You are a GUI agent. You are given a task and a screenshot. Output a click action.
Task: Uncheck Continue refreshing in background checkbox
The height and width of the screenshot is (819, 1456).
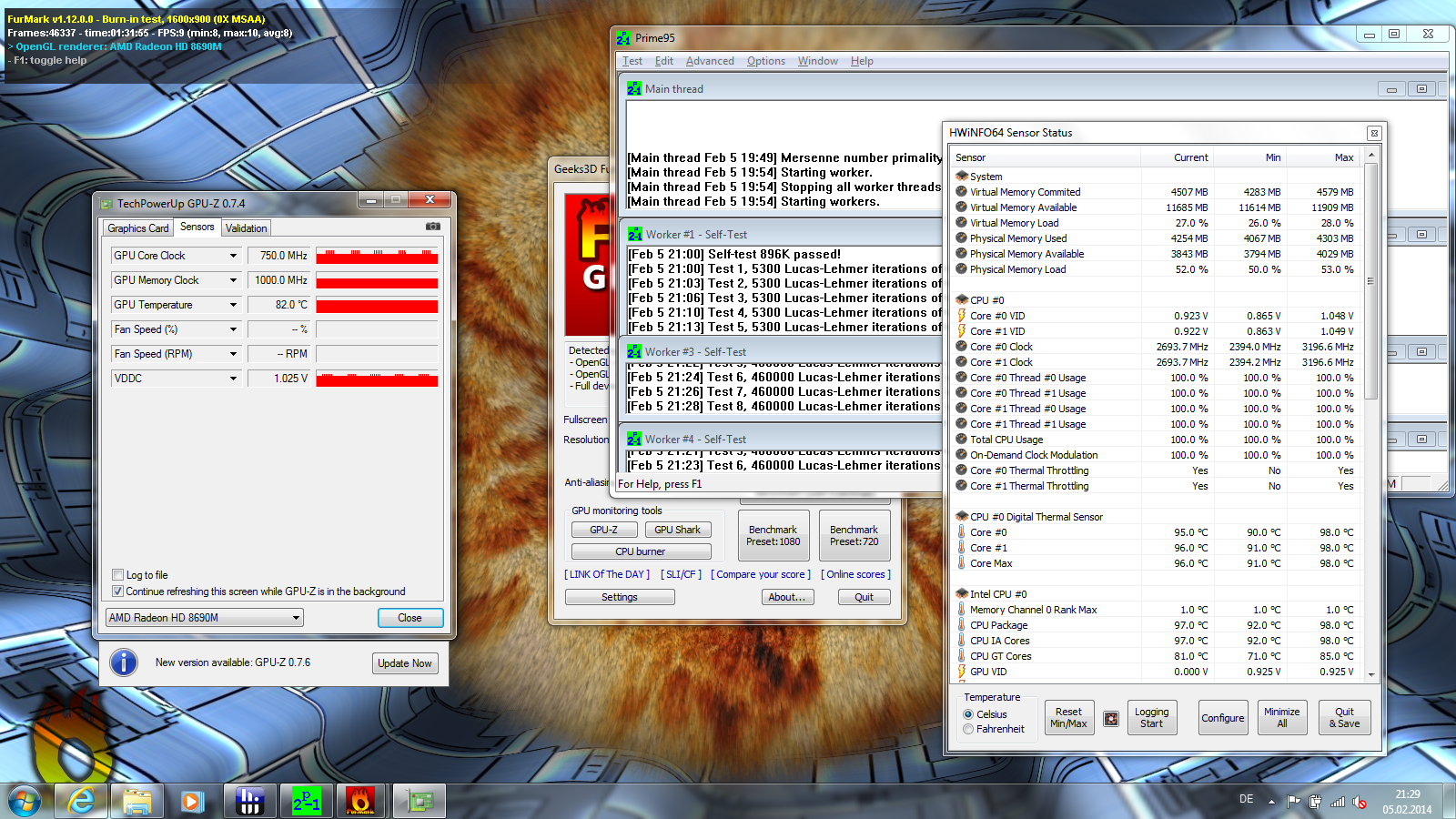coord(117,591)
